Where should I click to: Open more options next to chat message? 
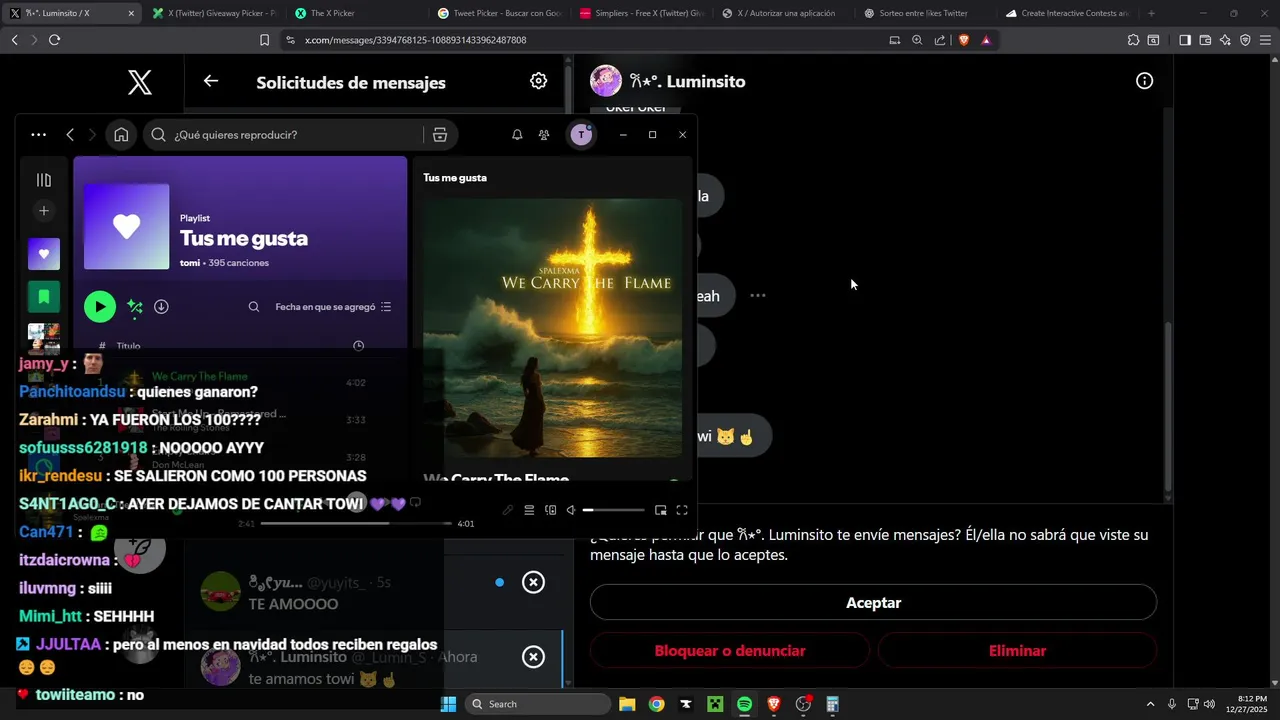point(758,296)
